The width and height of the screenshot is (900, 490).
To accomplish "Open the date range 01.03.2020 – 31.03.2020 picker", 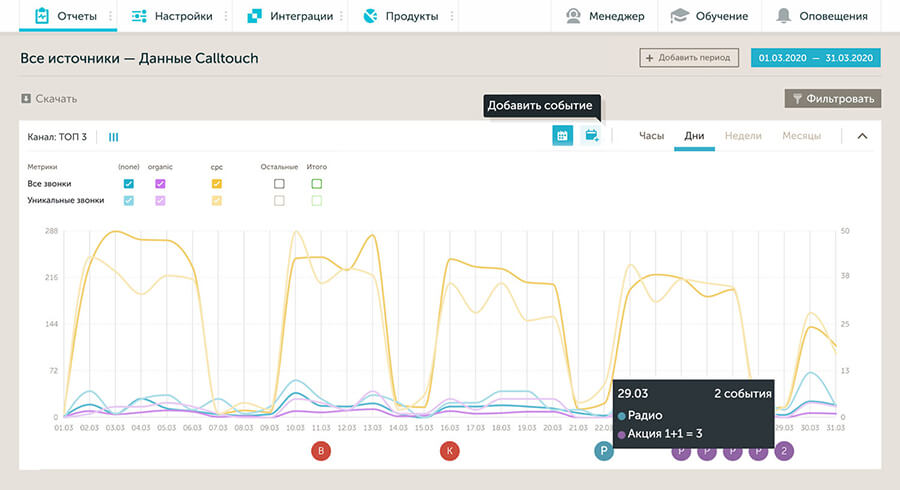I will click(816, 58).
